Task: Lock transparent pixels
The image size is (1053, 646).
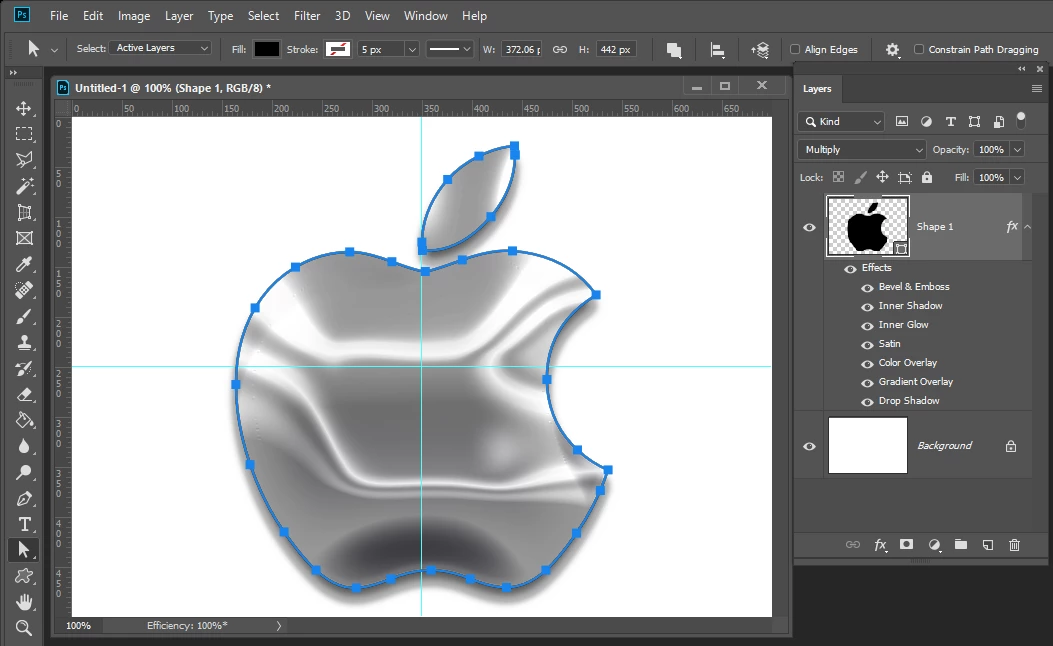Action: coord(838,177)
